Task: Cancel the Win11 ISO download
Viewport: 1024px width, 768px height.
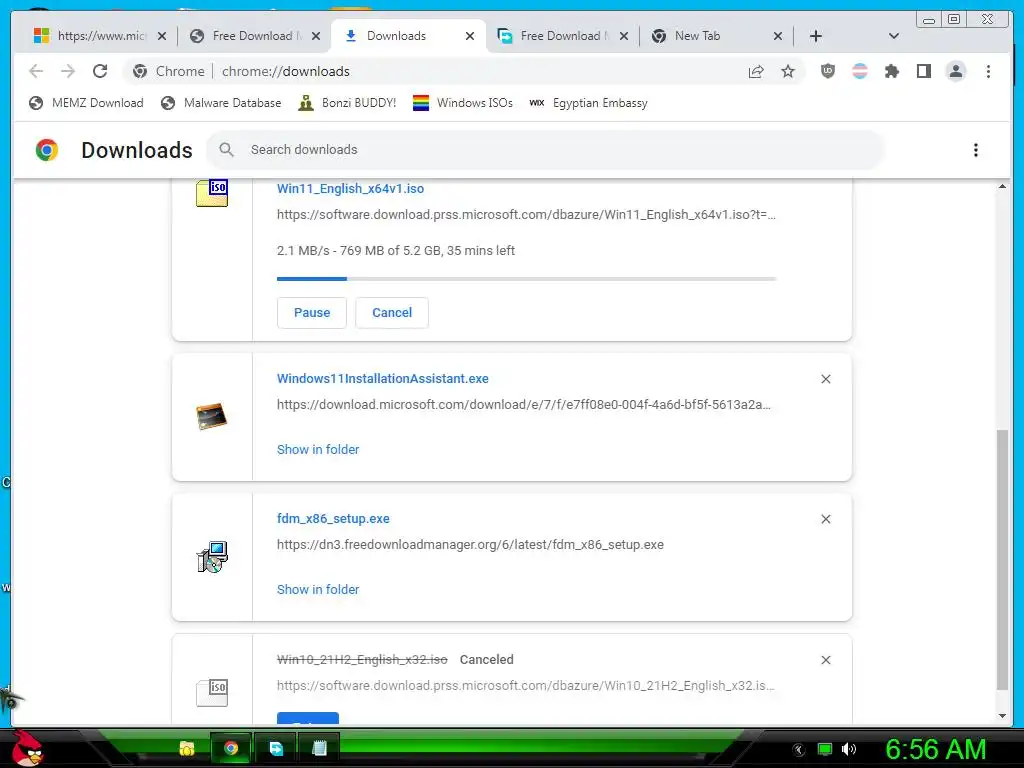Action: pyautogui.click(x=392, y=313)
